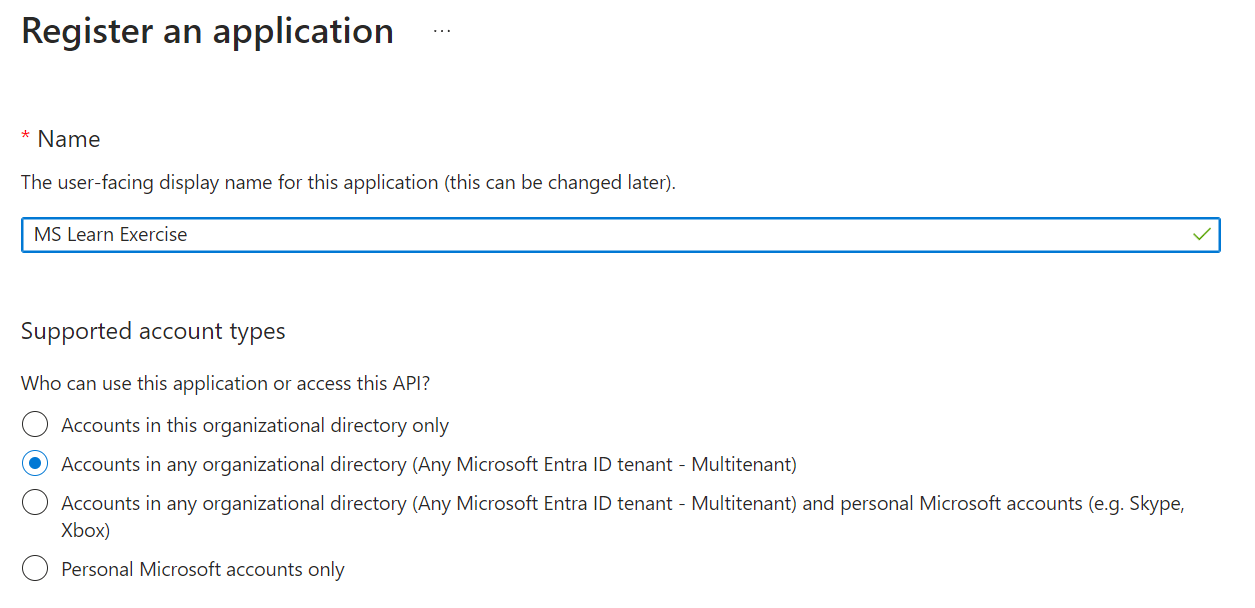Select multitenant plus personal Microsoft accounts option
Image resolution: width=1255 pixels, height=608 pixels.
[x=34, y=503]
